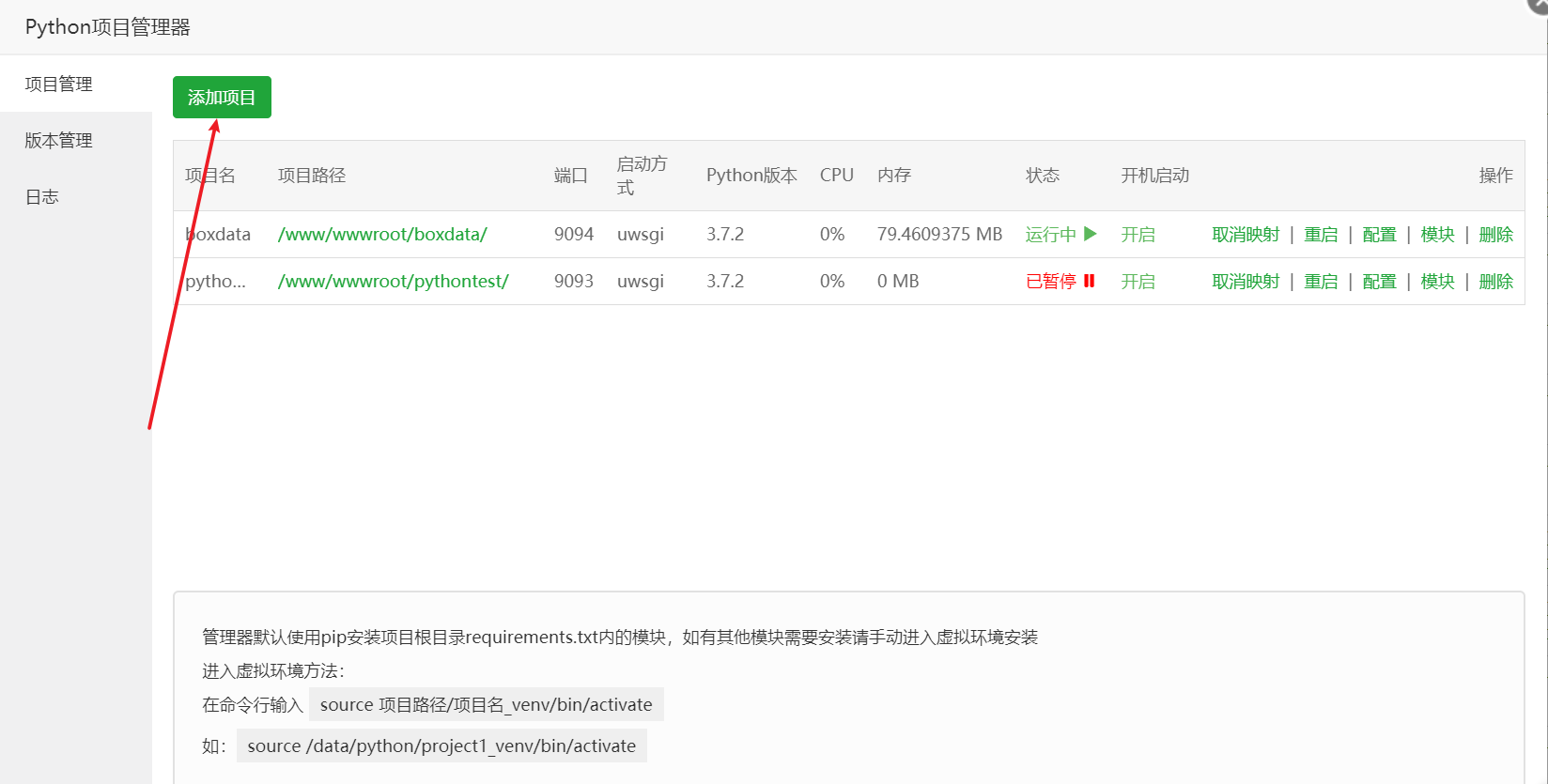Toggle 开启 autostart for boxdata
The image size is (1548, 784).
[x=1138, y=235]
